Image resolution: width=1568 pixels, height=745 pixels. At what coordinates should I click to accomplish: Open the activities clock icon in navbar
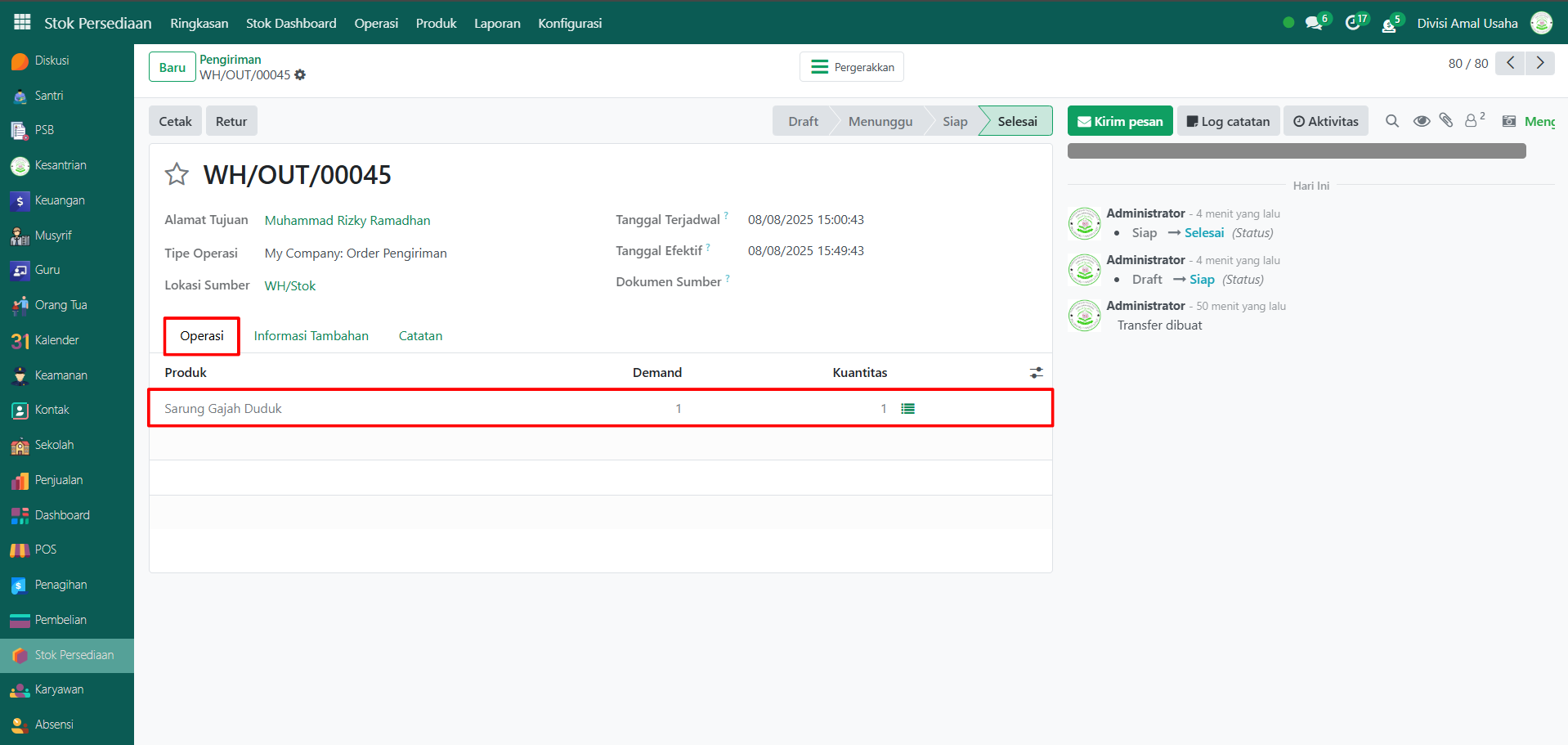click(x=1353, y=23)
